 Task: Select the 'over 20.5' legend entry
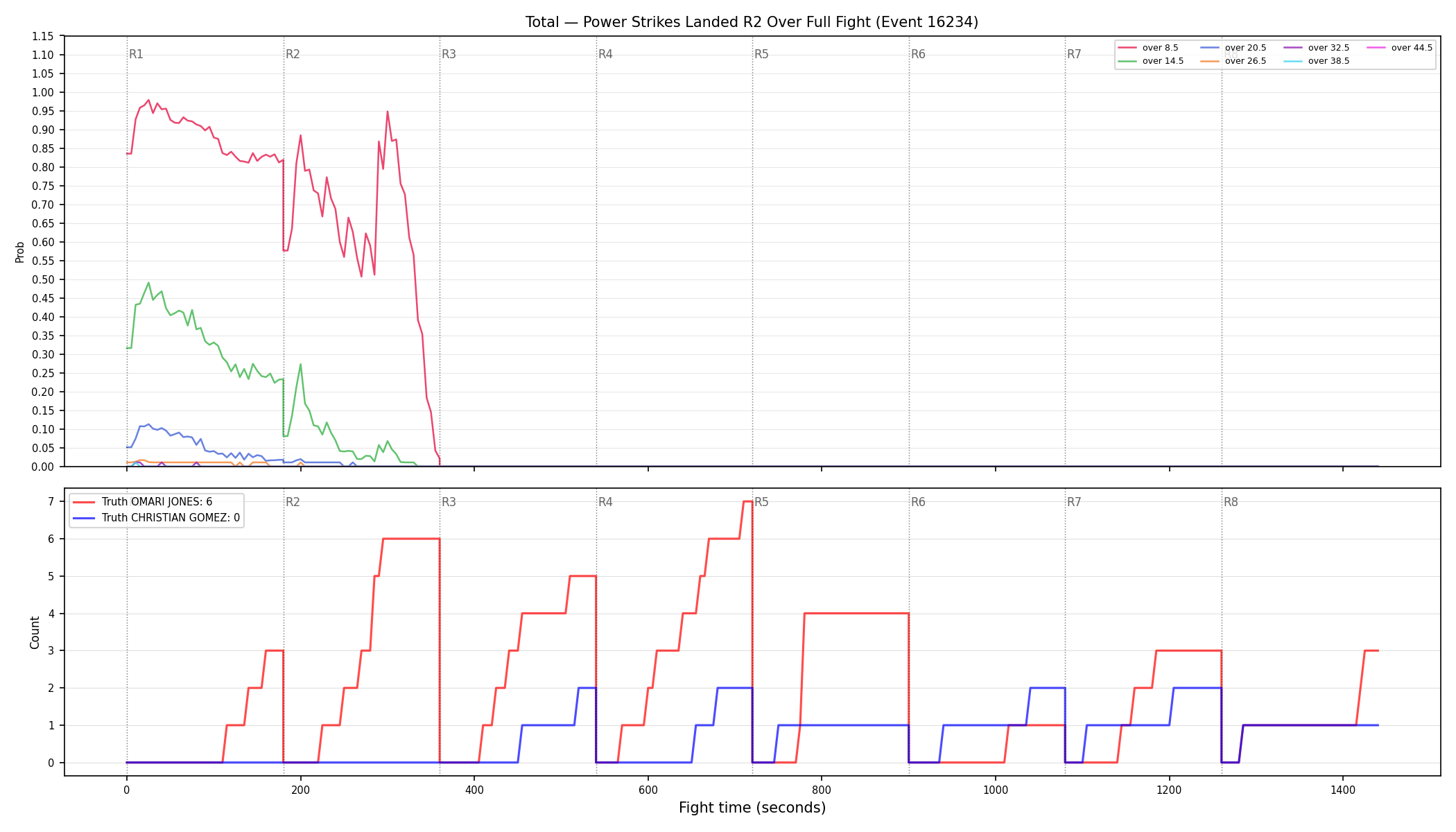[1233, 48]
